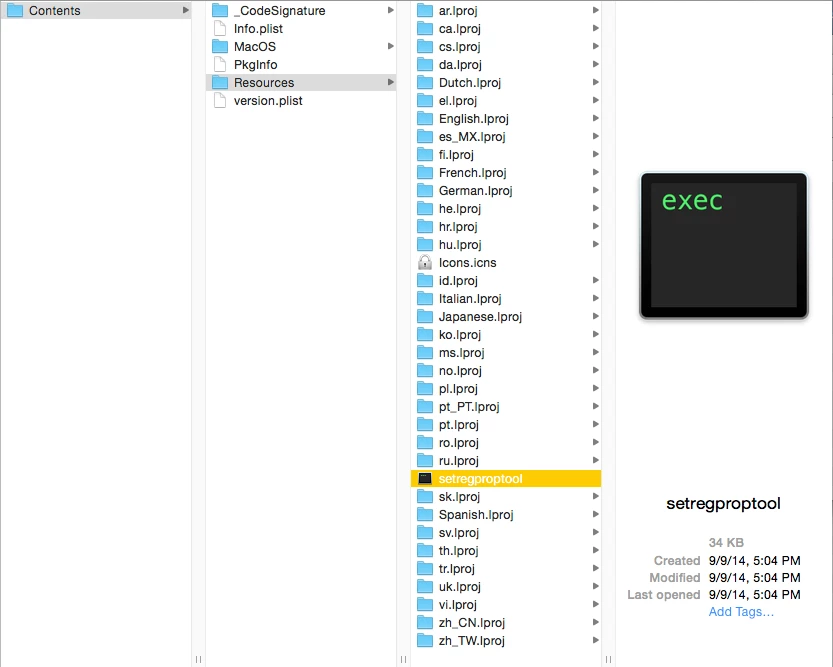Screen dimensions: 833x667
Task: Select the ro.lproj row
Action: click(x=506, y=443)
